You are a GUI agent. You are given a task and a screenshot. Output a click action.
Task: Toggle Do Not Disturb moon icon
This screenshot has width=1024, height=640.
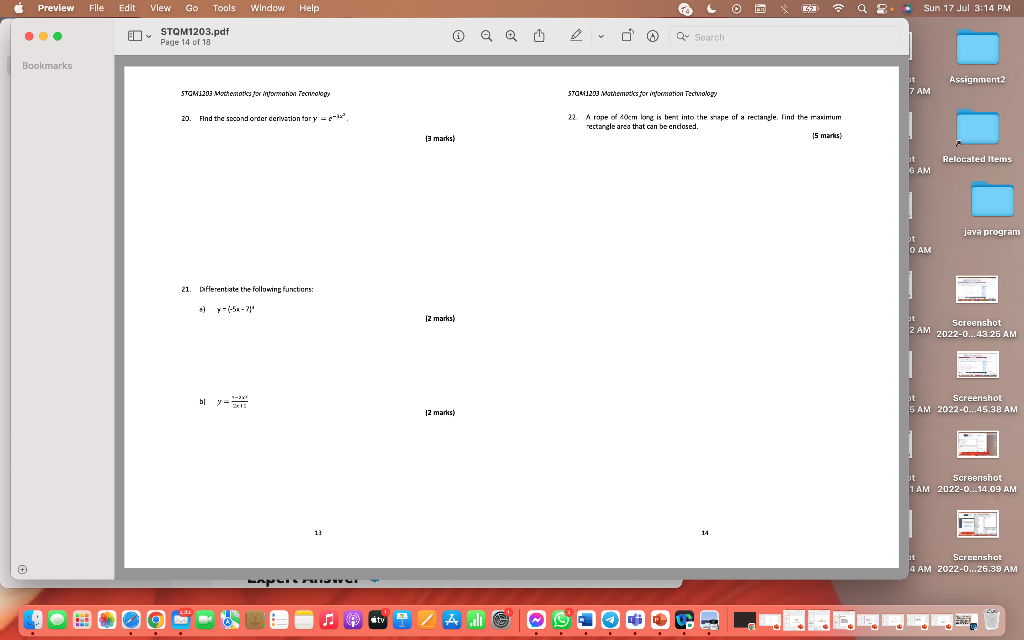[711, 8]
